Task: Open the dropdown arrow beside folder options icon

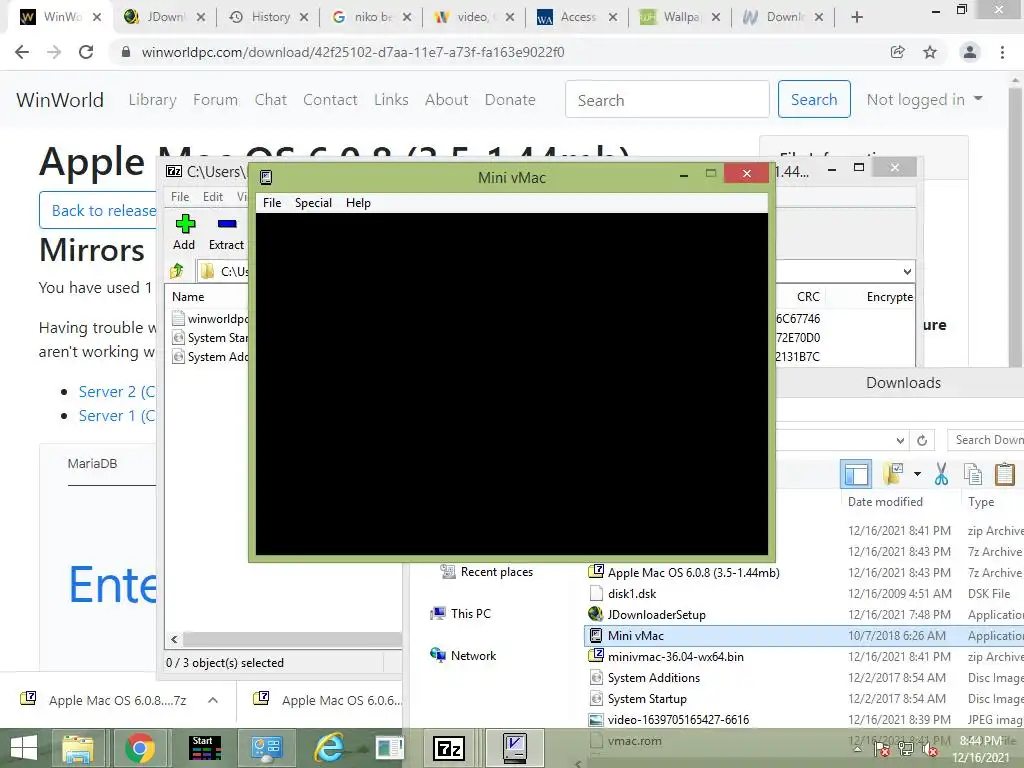Action: click(918, 474)
